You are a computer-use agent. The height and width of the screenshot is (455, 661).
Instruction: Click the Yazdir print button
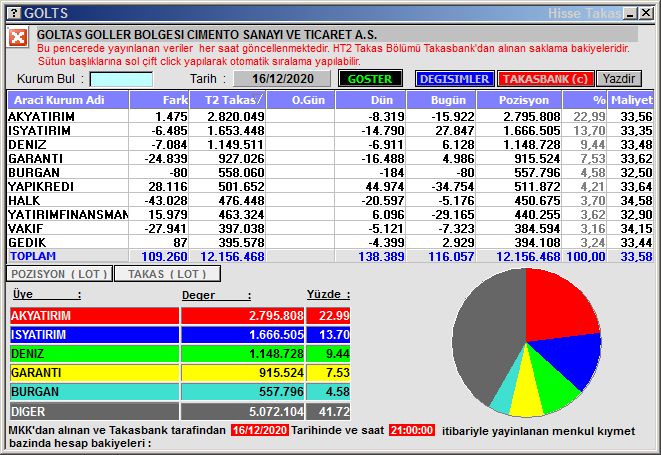click(x=619, y=79)
